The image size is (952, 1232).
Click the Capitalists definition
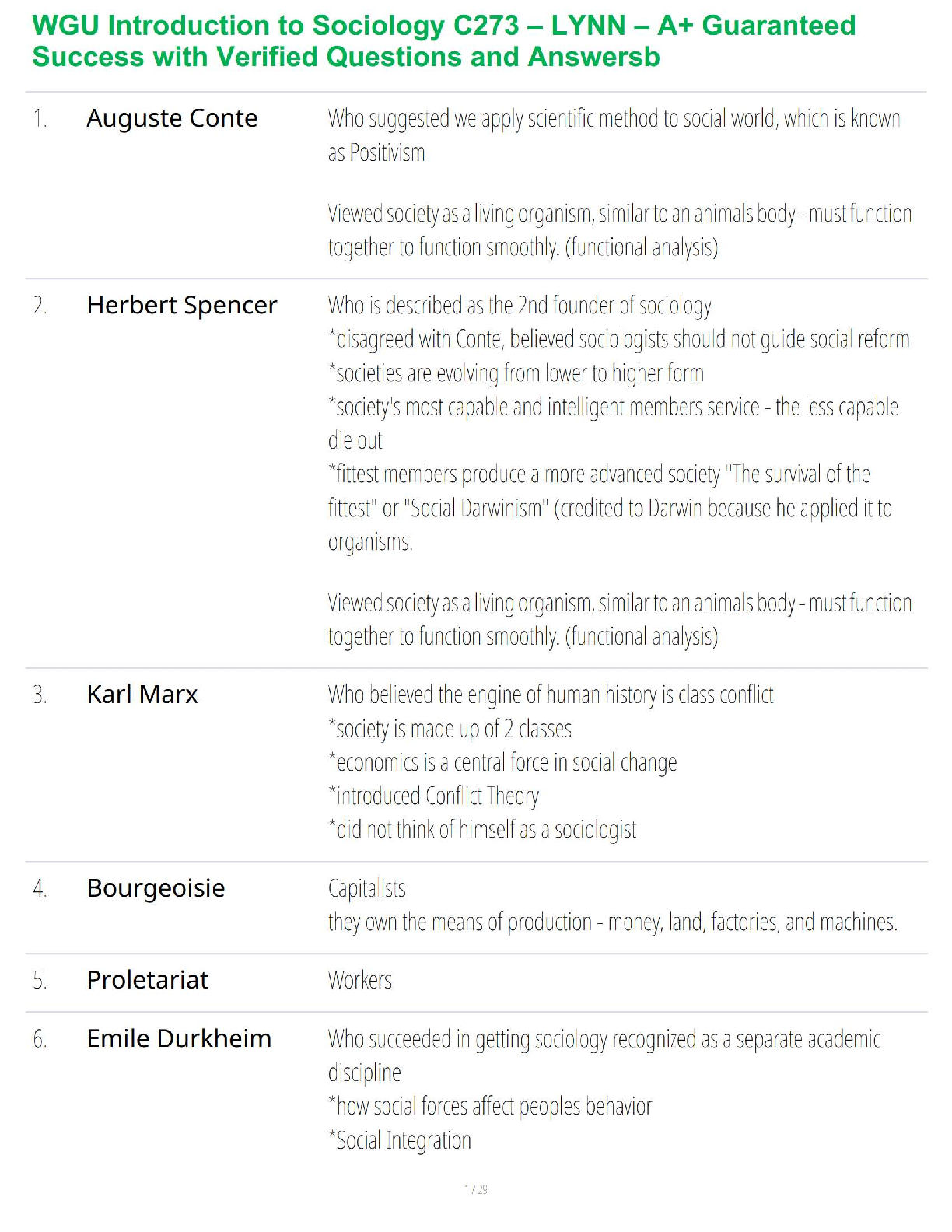(367, 888)
